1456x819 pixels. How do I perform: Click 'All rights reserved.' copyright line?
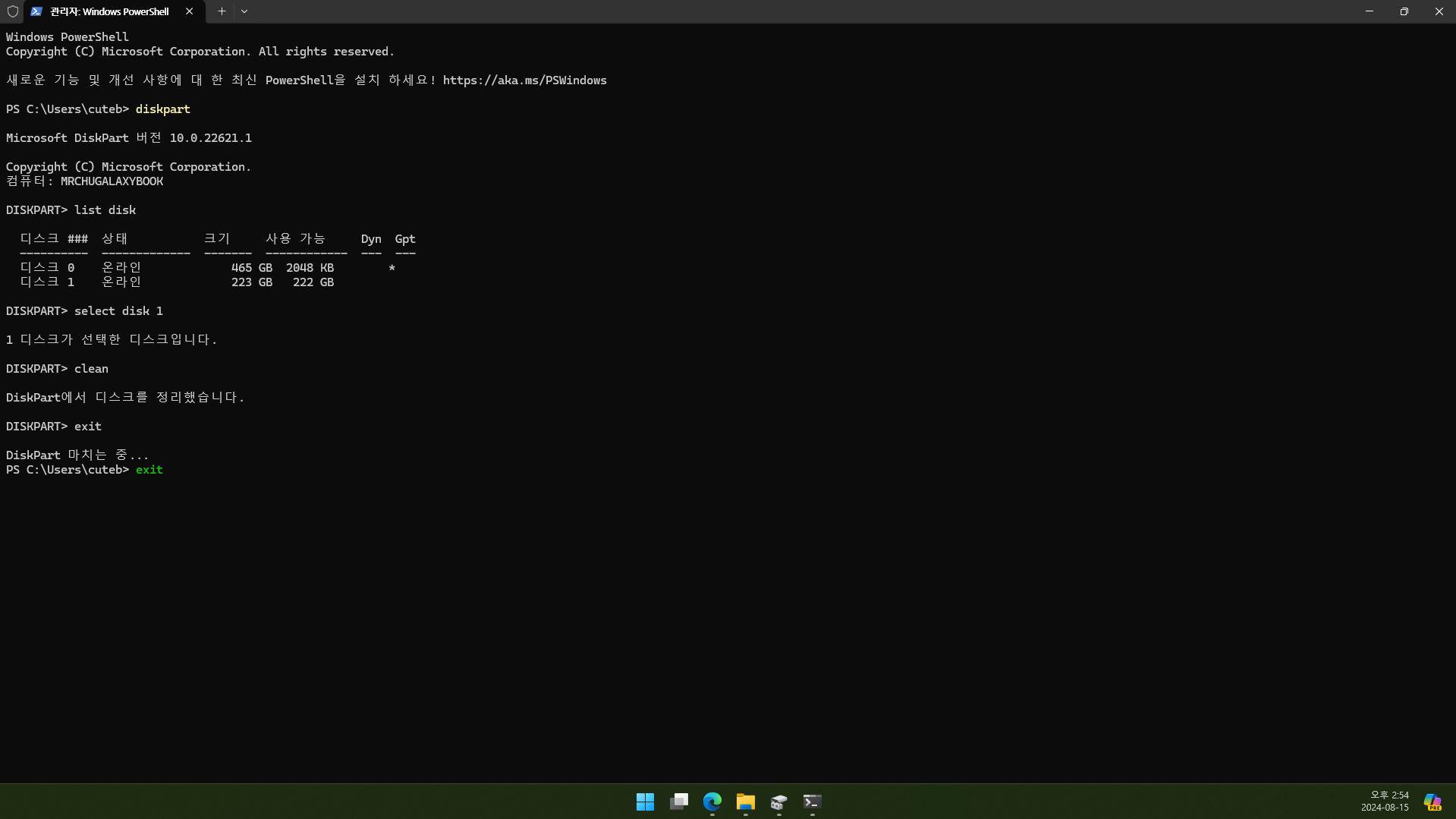[326, 52]
